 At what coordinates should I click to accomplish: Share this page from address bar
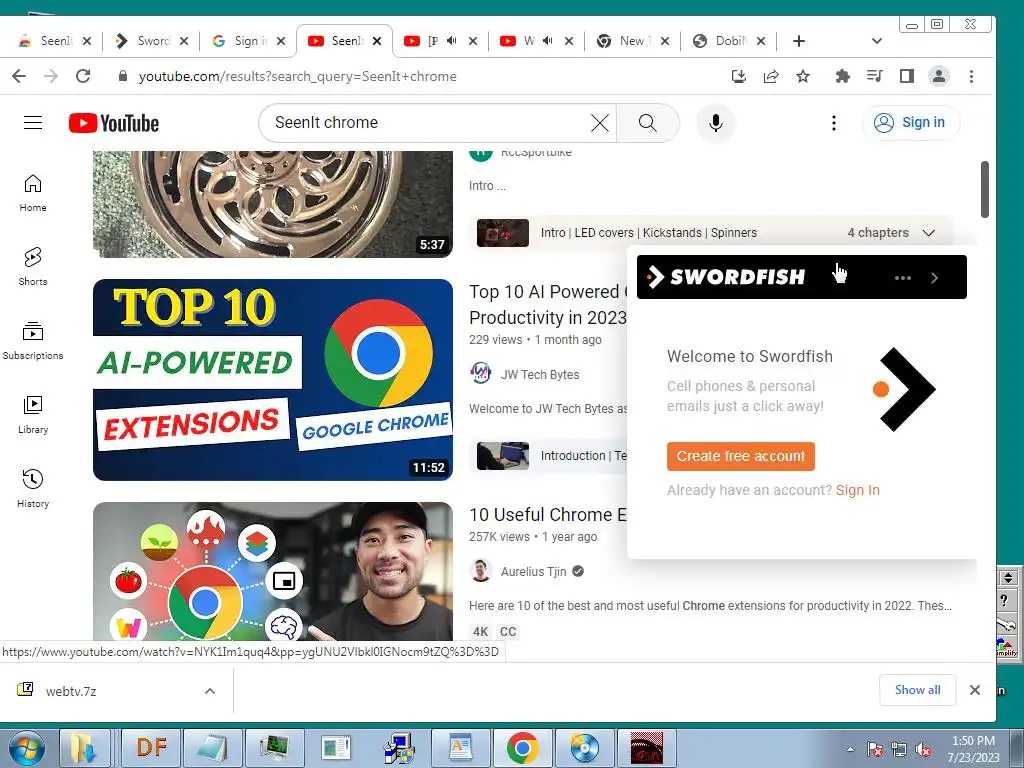click(771, 76)
